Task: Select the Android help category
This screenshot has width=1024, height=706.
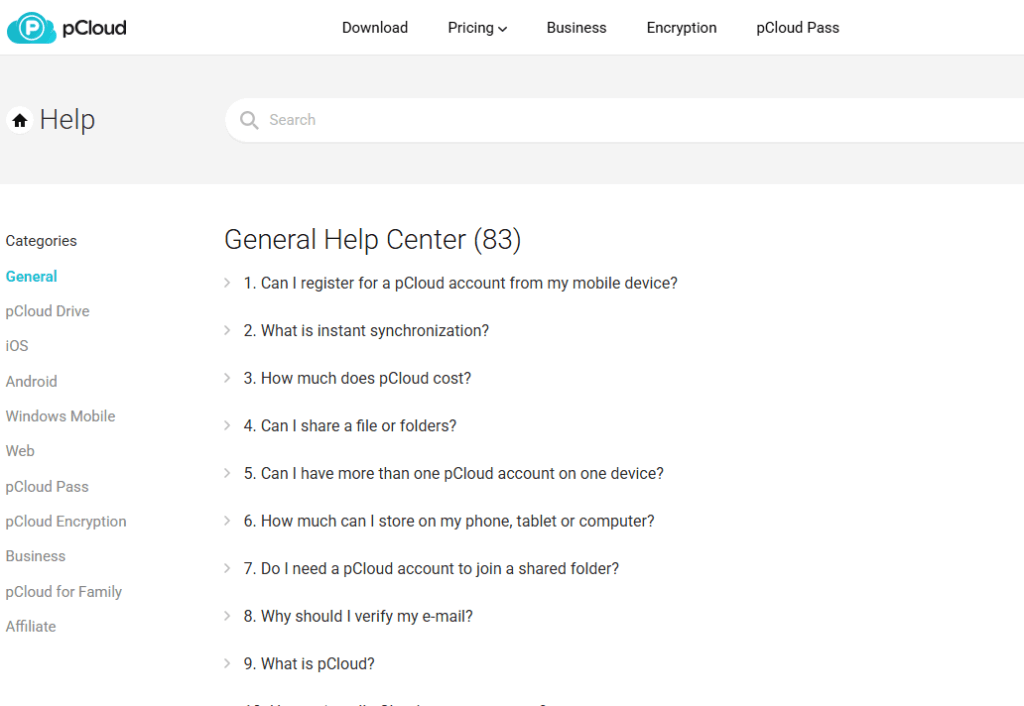Action: [31, 381]
